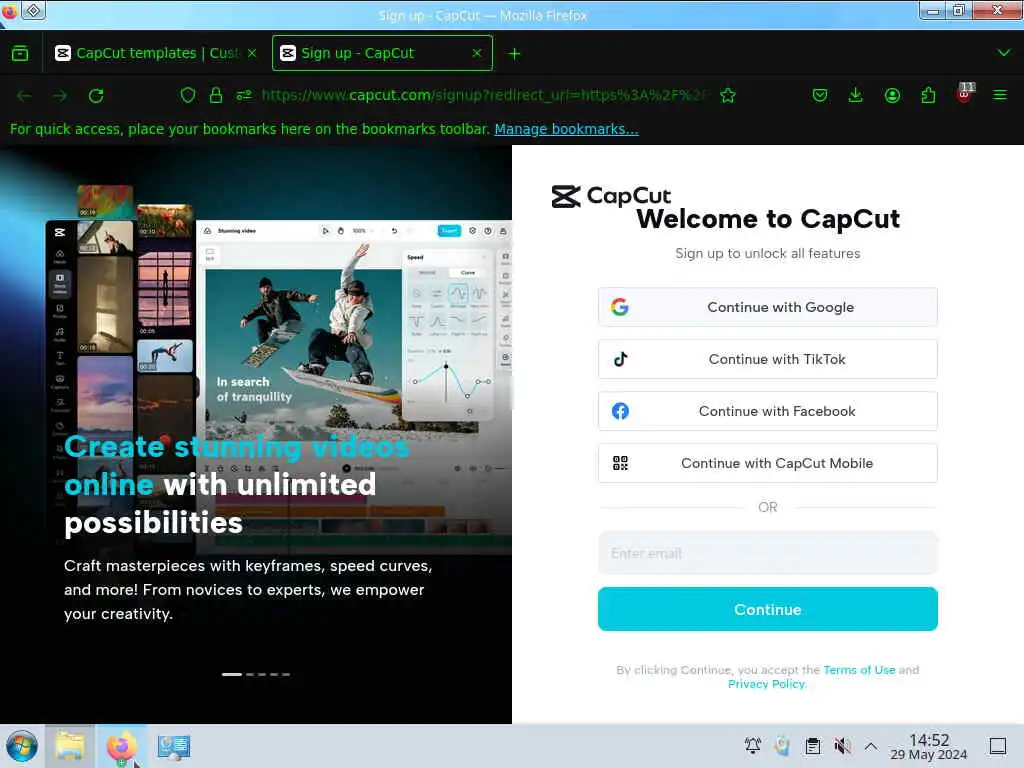Click the Windows-style Start button
Image resolution: width=1024 pixels, height=768 pixels.
pos(22,746)
